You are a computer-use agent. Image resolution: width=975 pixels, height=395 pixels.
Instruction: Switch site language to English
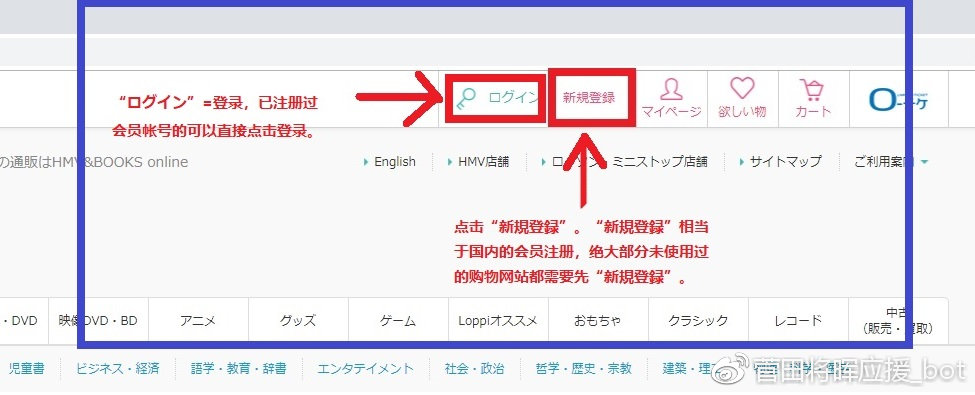(394, 162)
